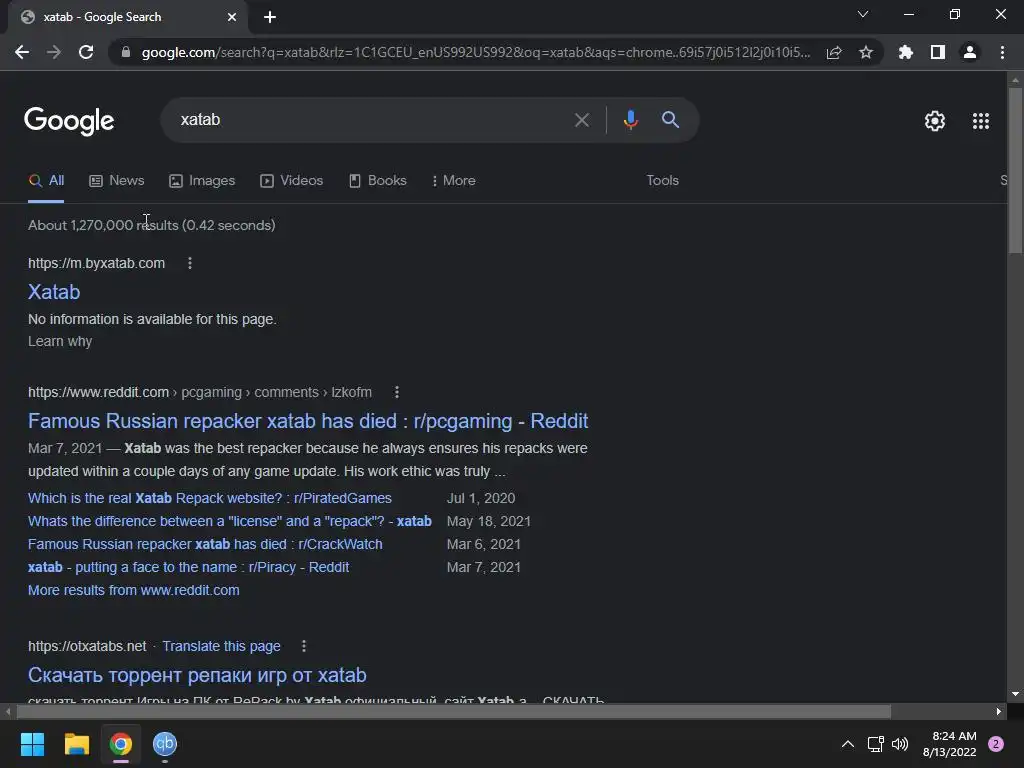
Task: Click the address bar URL
Action: 475,52
